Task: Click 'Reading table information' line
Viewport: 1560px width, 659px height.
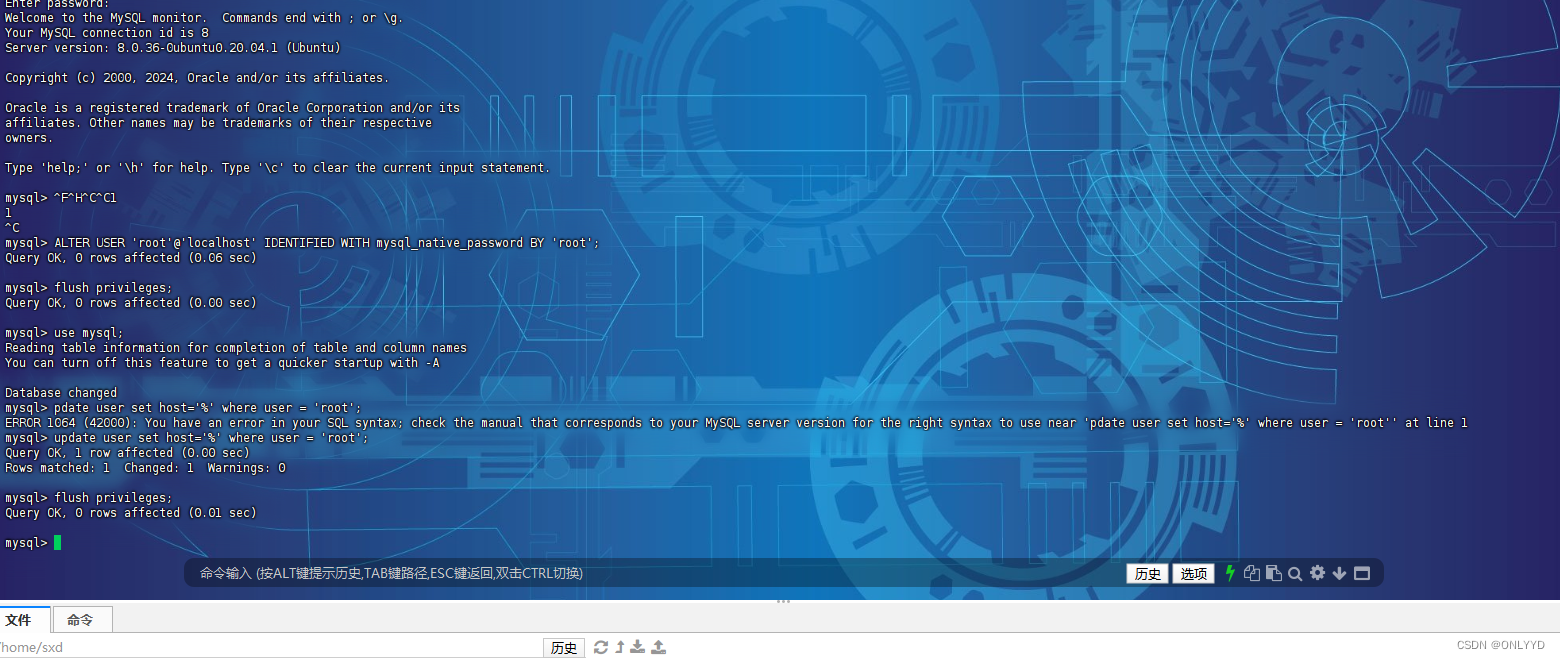Action: 236,347
